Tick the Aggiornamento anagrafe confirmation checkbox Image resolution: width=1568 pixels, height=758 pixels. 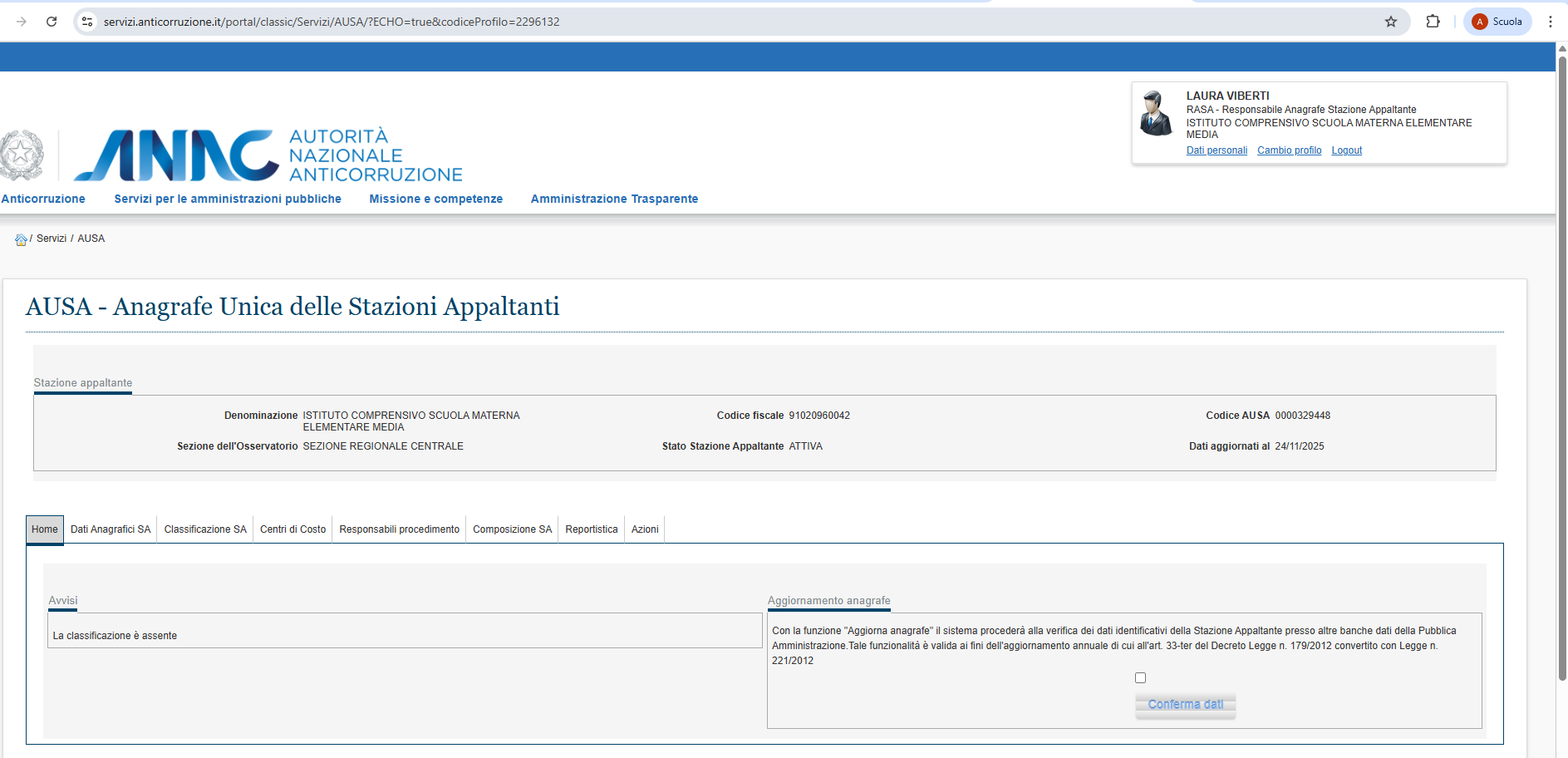coord(1140,678)
